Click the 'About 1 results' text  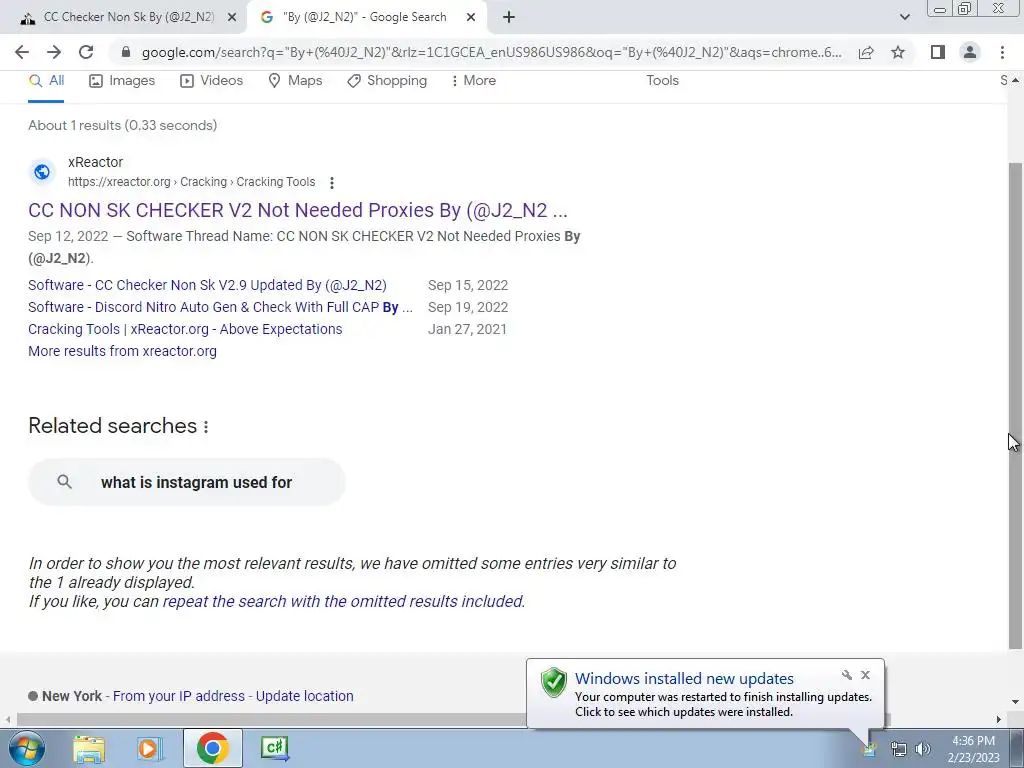[x=123, y=125]
